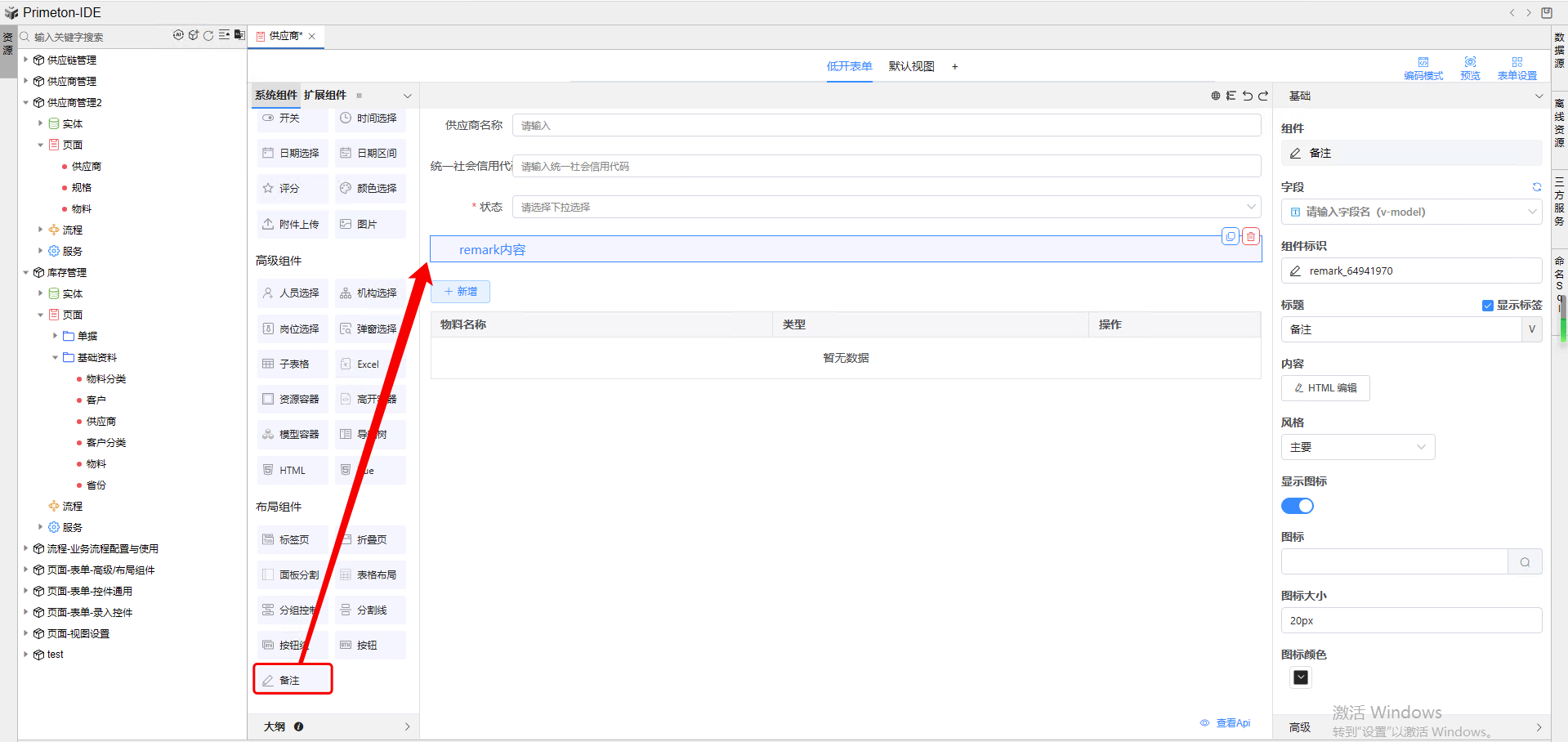Viewport: 1568px width, 742px height.
Task: Delete the remark内容 component
Action: (1250, 236)
